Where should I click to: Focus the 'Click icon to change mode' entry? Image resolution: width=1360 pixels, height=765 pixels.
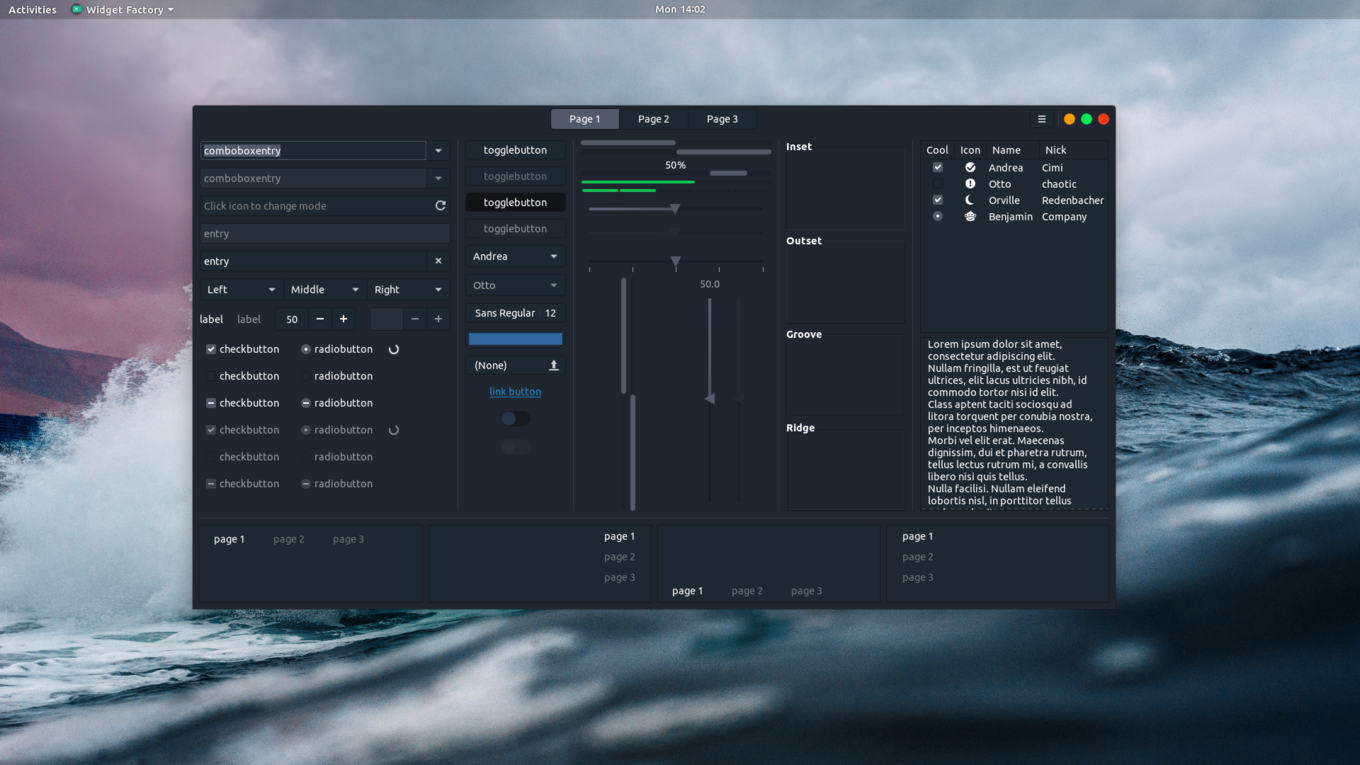(324, 206)
